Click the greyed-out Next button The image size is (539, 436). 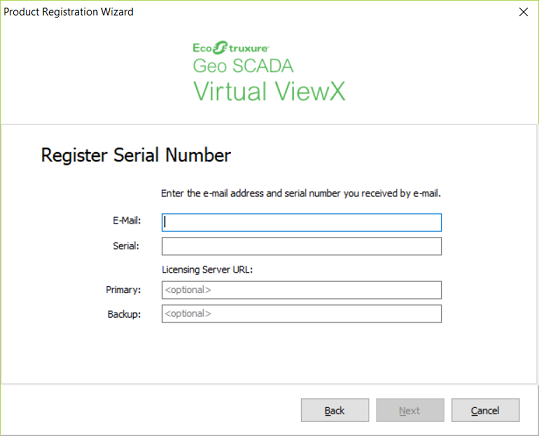(410, 410)
